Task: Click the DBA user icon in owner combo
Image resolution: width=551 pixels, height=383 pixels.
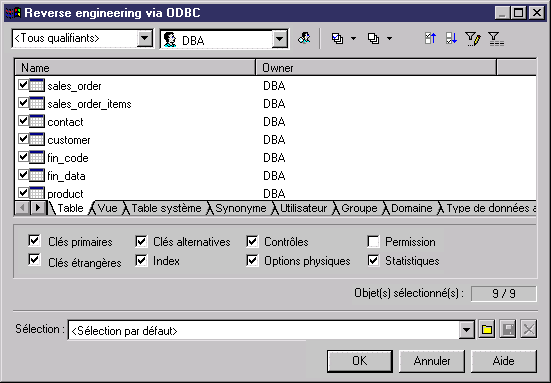Action: click(x=170, y=40)
